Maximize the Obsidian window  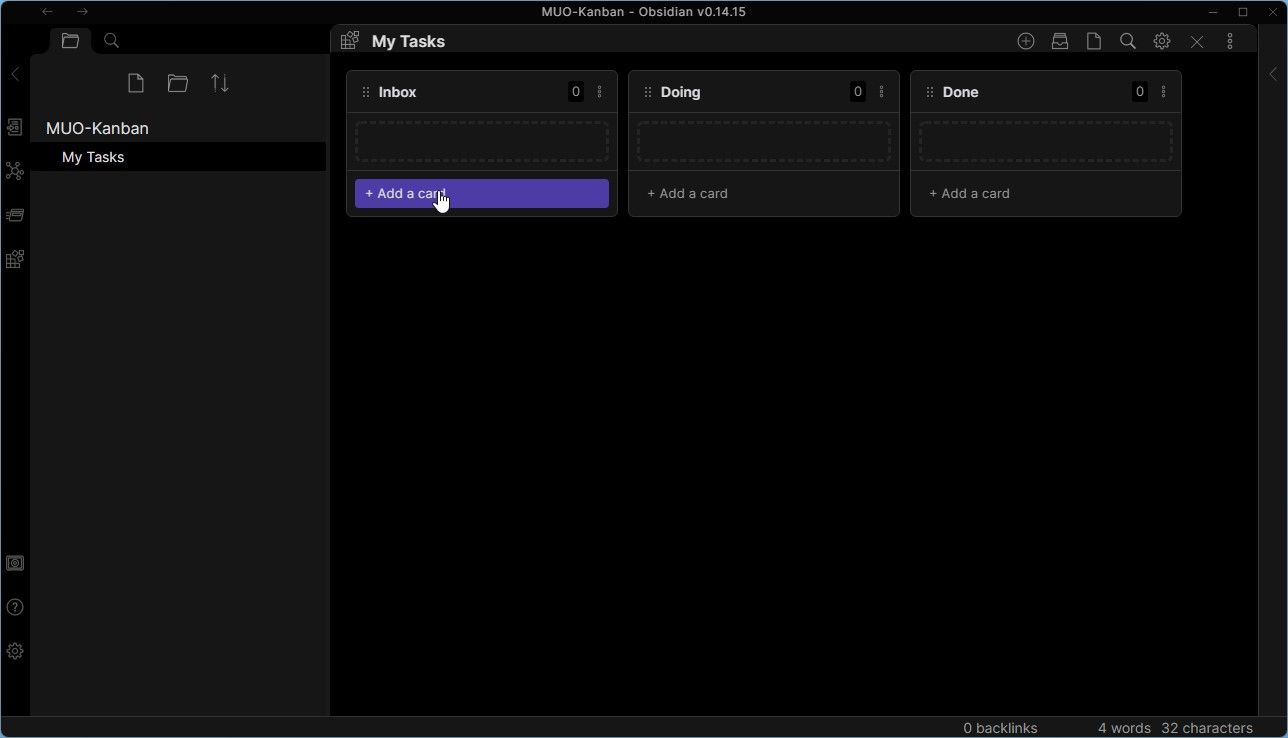click(1243, 12)
